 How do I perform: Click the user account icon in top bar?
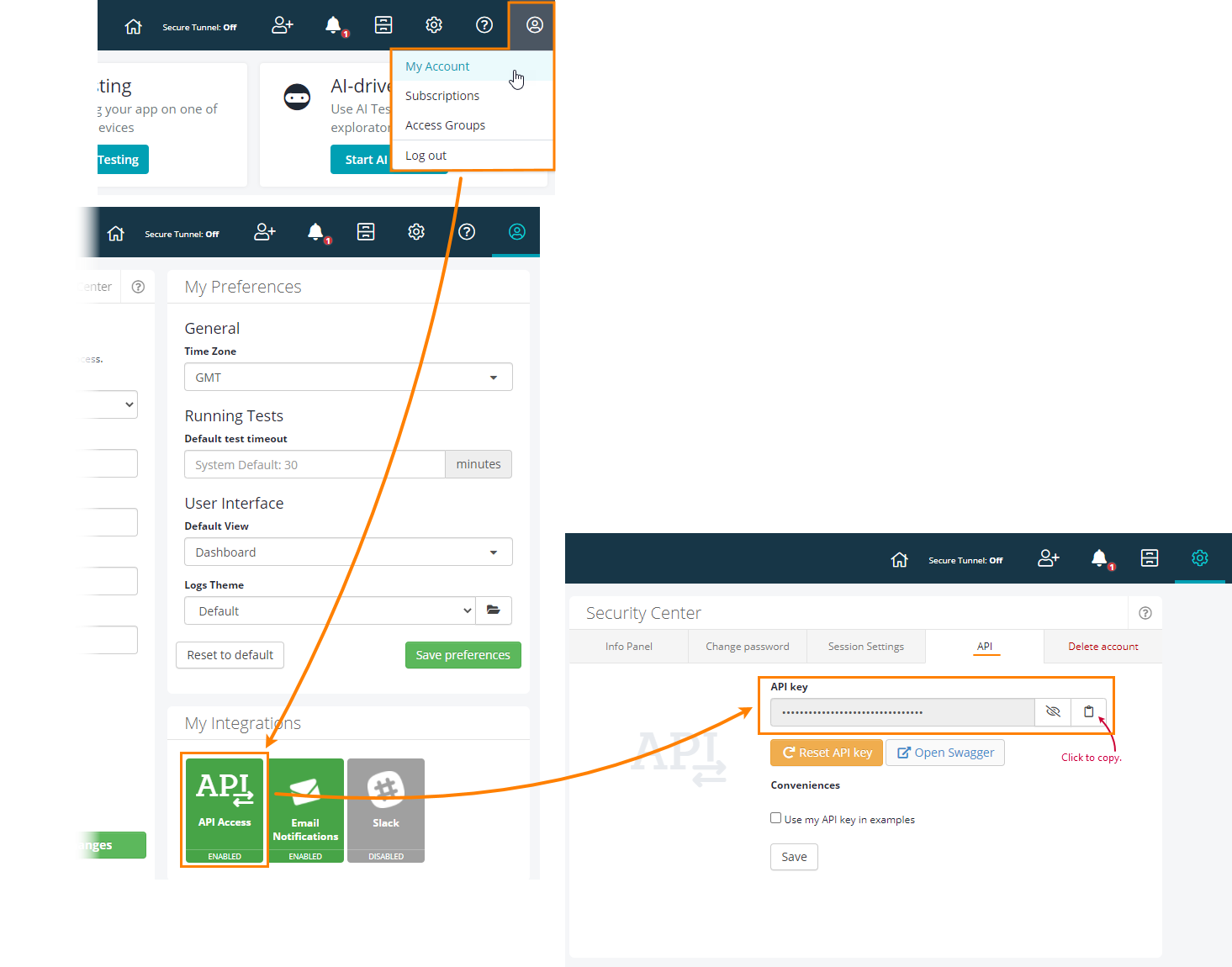534,25
